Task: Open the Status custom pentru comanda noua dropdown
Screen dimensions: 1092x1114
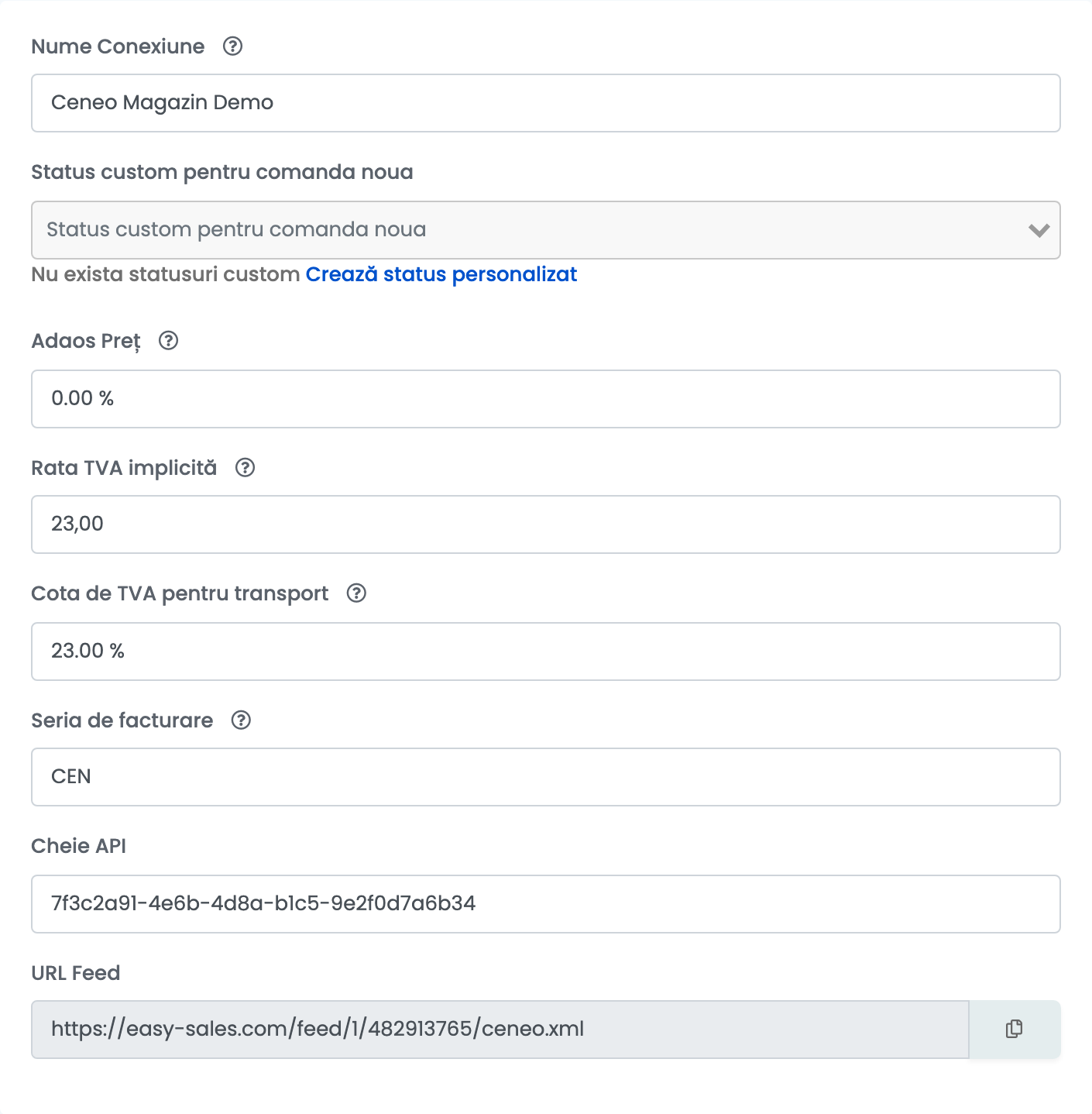Action: point(545,230)
